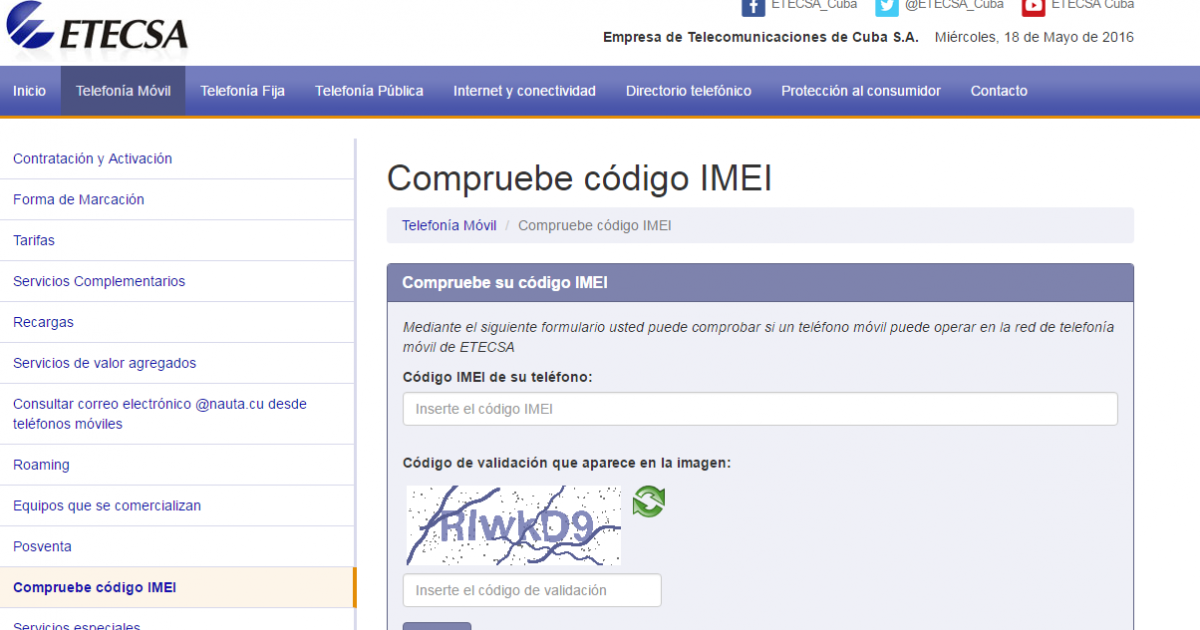
Task: Click the Compruebe su código IMEI panel header
Action: tap(760, 283)
